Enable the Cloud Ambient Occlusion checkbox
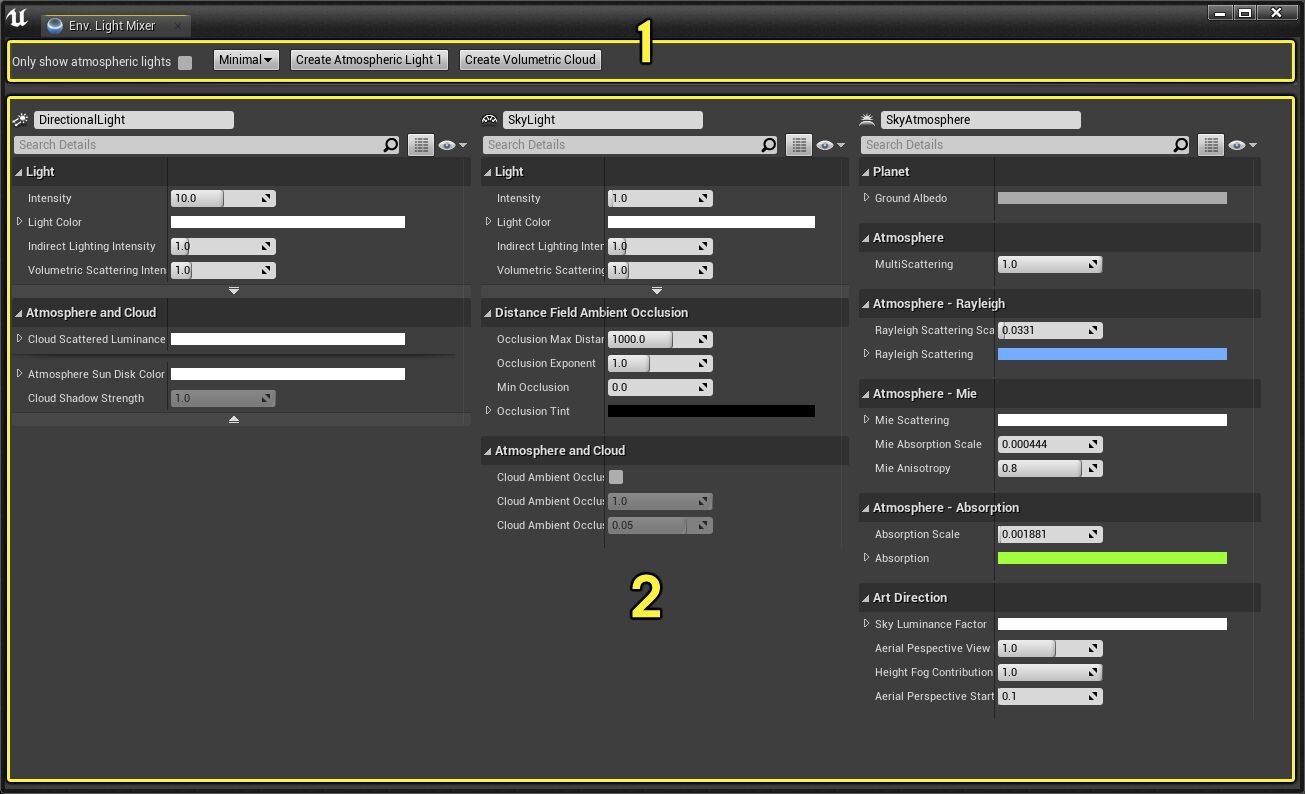Screen dimensions: 1305x794 pyautogui.click(x=616, y=477)
